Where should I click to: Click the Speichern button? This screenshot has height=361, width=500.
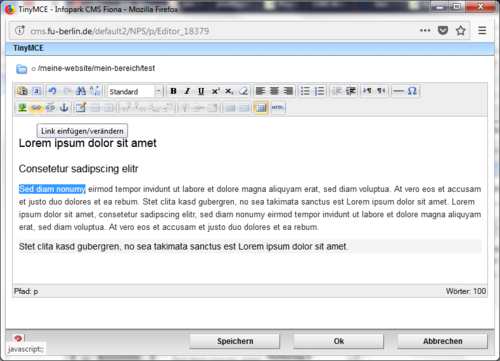coord(235,341)
